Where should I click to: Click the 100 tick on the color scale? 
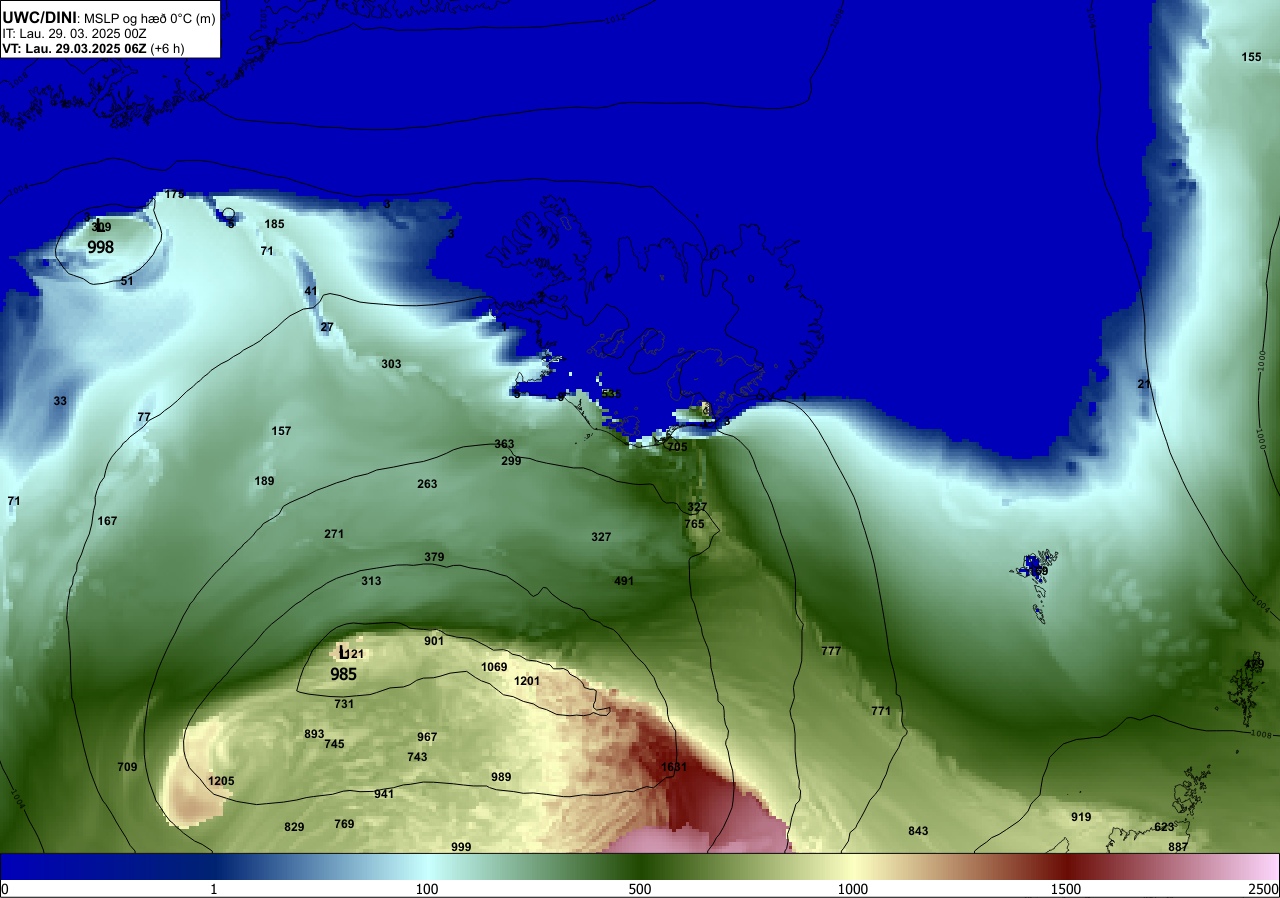(x=427, y=888)
